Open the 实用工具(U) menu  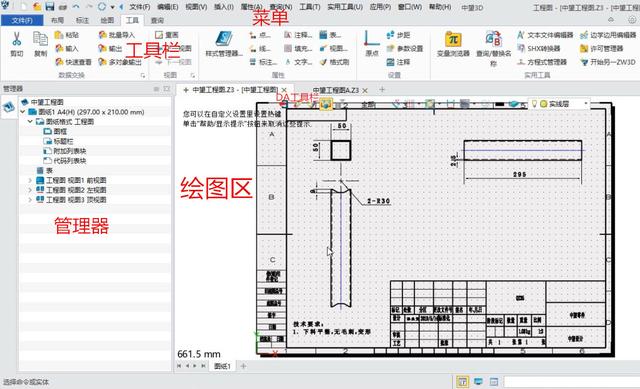click(x=345, y=7)
